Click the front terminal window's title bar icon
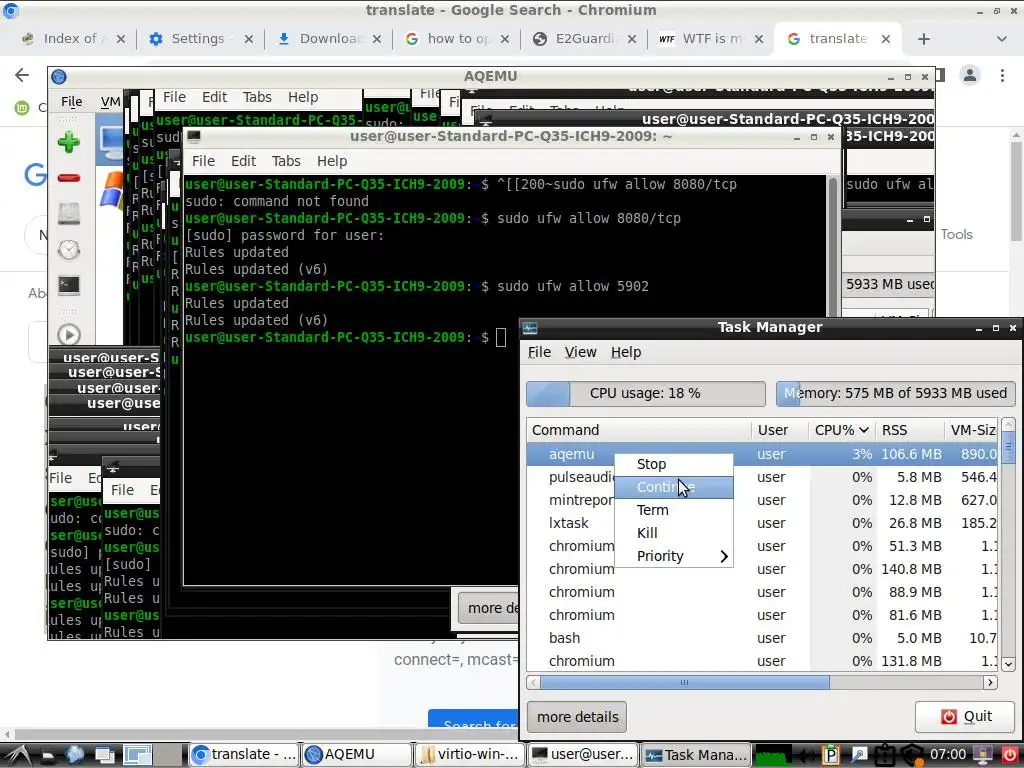Screen dimensions: 1024x768 tap(193, 136)
